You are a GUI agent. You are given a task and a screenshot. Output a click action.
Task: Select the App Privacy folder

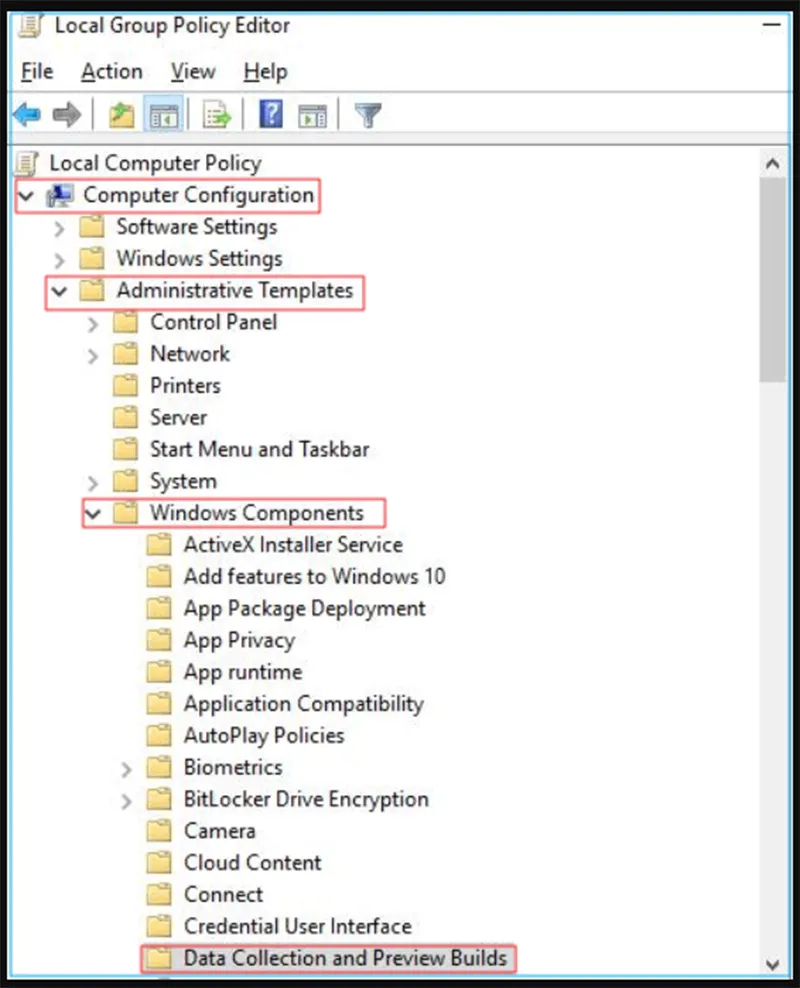coord(239,640)
